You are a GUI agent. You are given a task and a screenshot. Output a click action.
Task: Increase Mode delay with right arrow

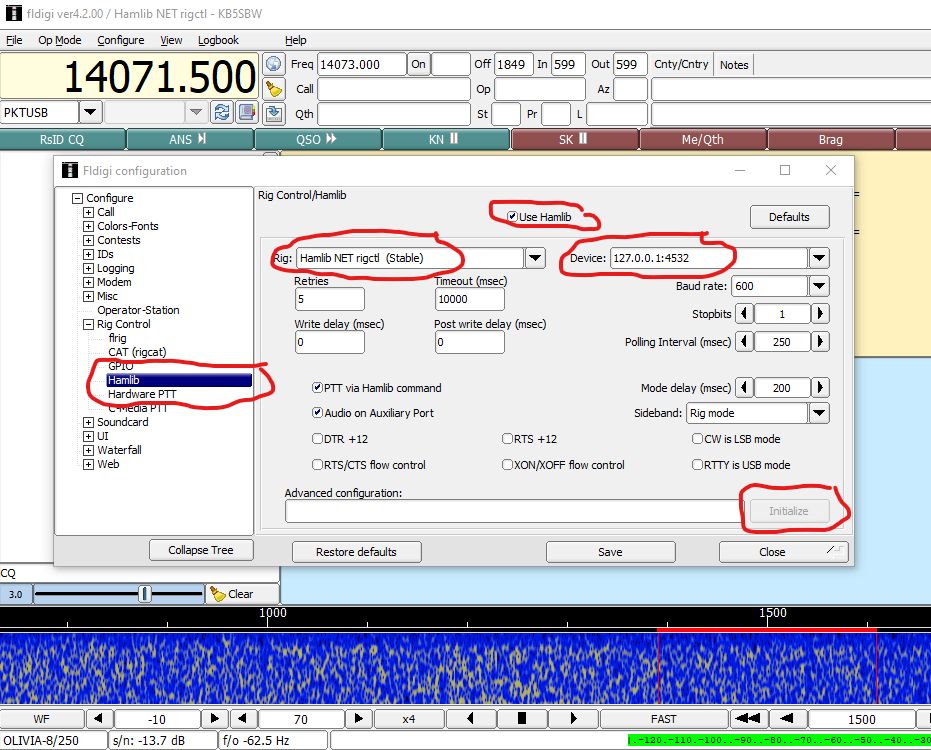point(820,388)
